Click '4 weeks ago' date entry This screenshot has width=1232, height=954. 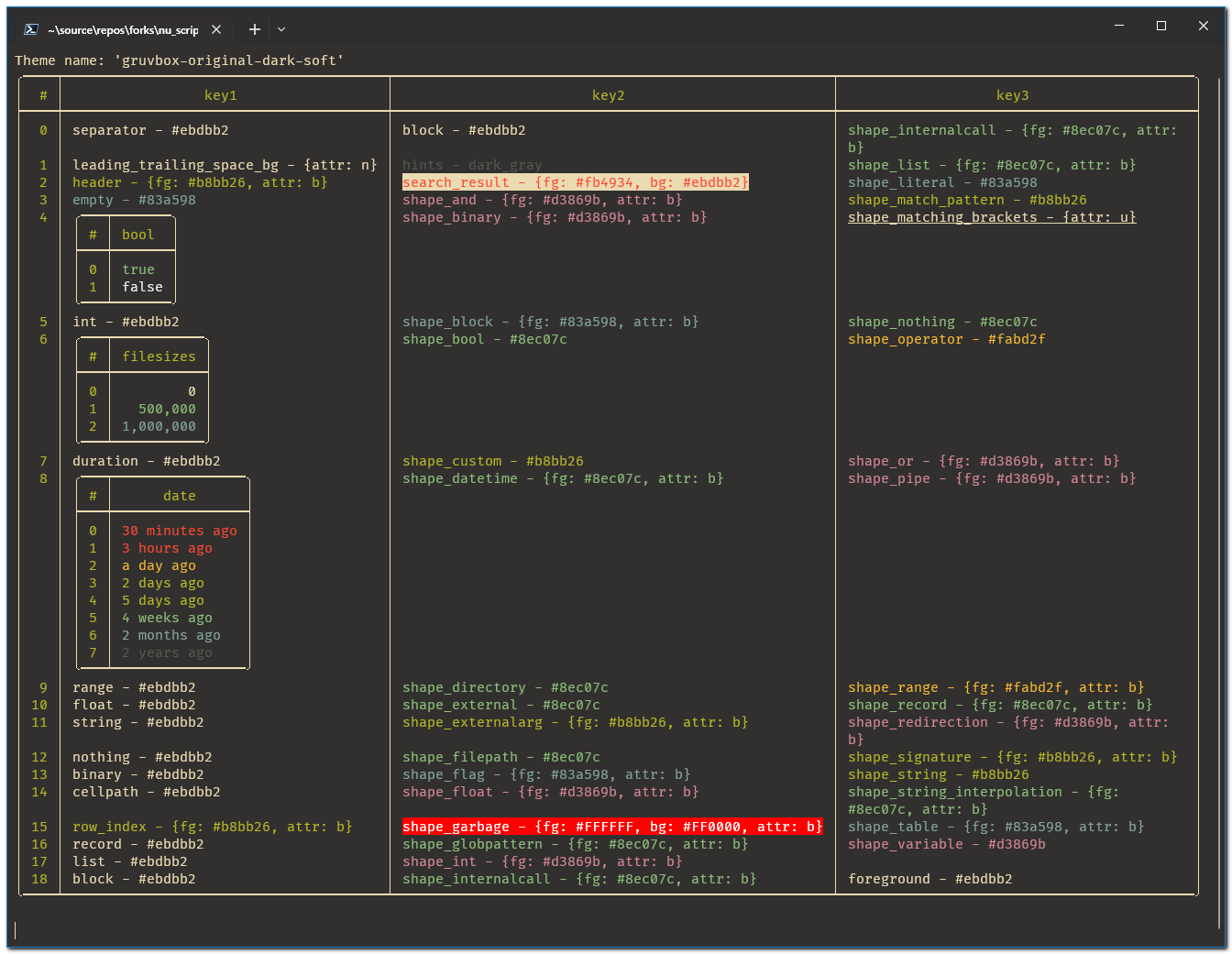pyautogui.click(x=167, y=618)
